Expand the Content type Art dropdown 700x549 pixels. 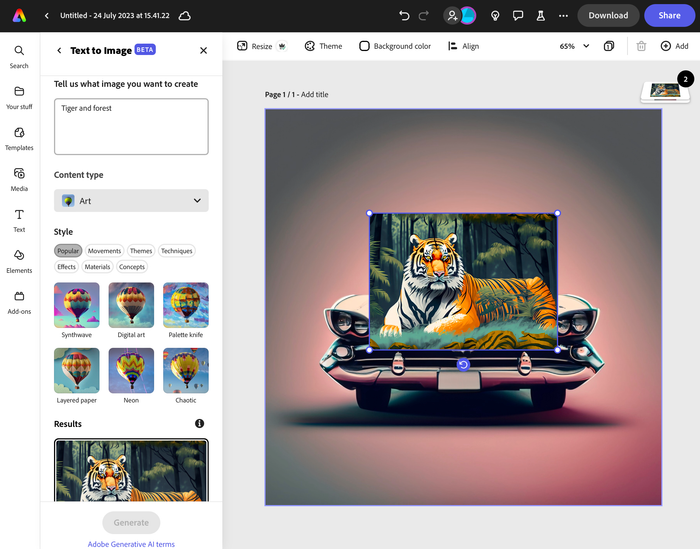(x=131, y=201)
